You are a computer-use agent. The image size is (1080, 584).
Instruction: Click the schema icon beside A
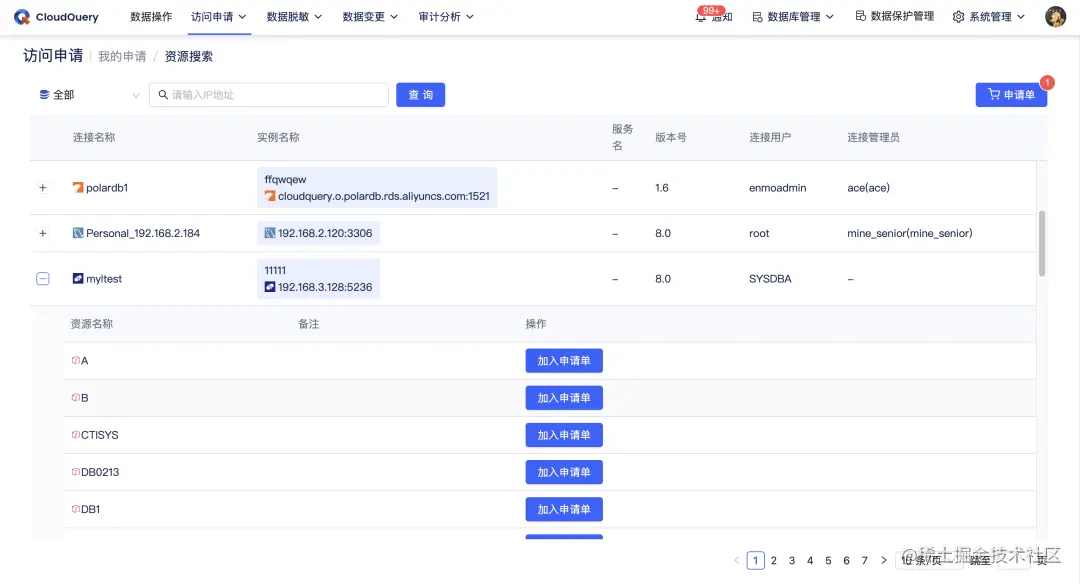76,360
